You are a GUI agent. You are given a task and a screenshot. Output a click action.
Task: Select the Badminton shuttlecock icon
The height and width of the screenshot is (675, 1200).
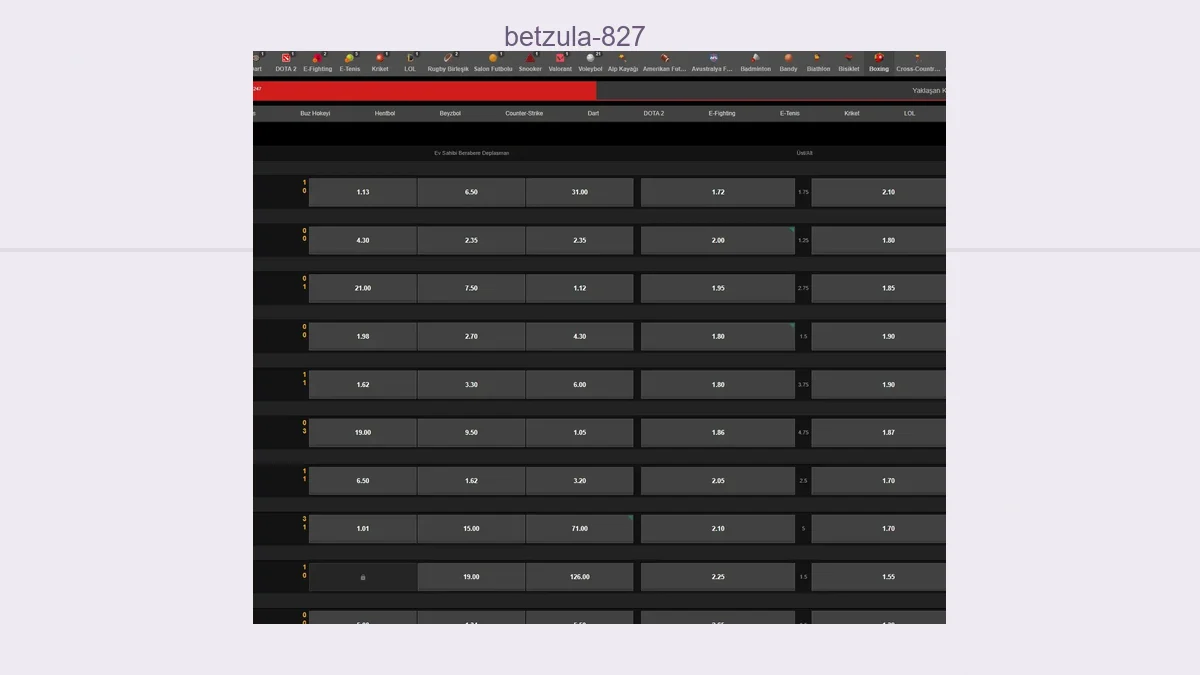click(x=756, y=60)
